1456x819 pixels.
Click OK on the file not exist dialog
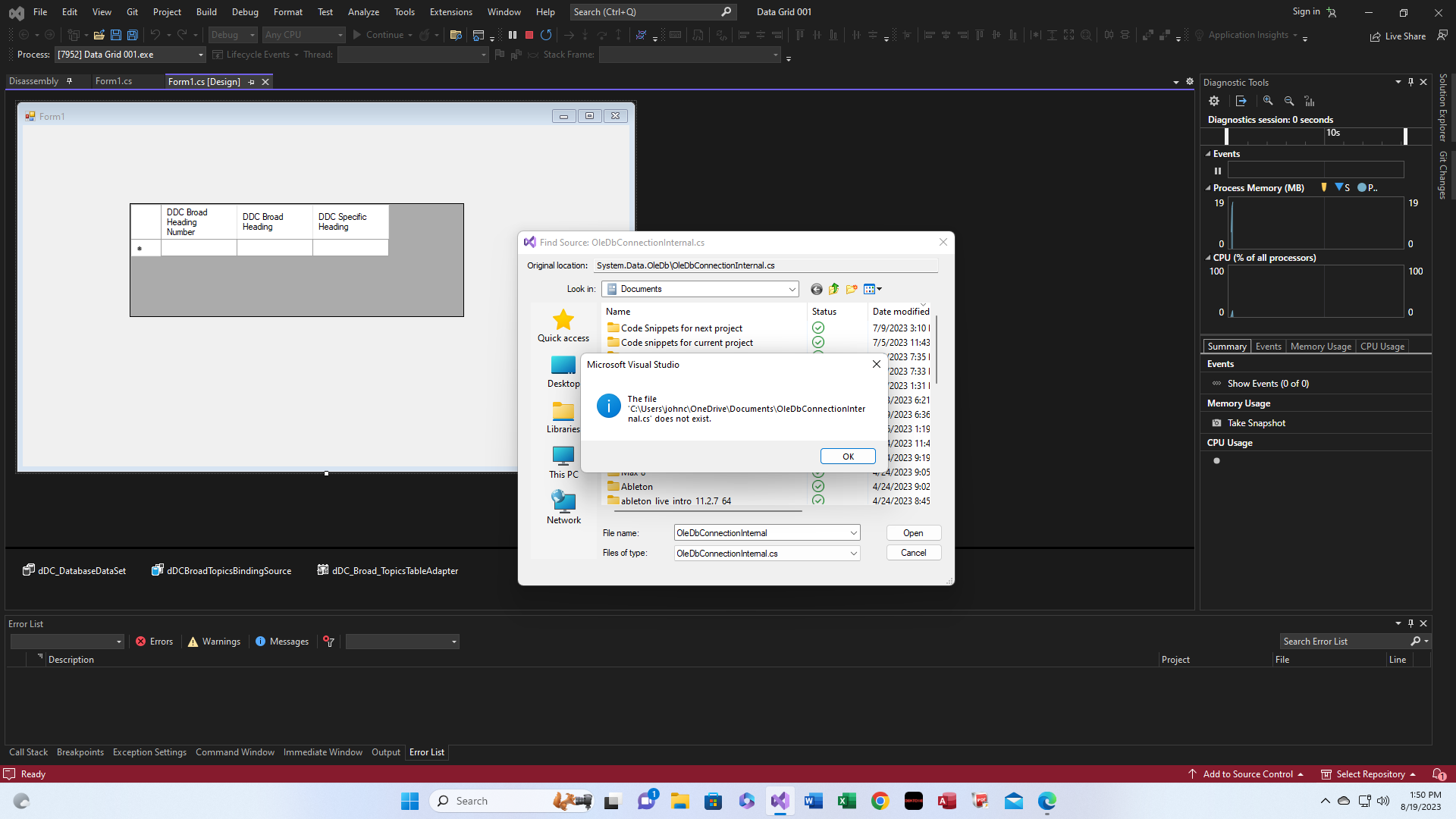coord(848,456)
